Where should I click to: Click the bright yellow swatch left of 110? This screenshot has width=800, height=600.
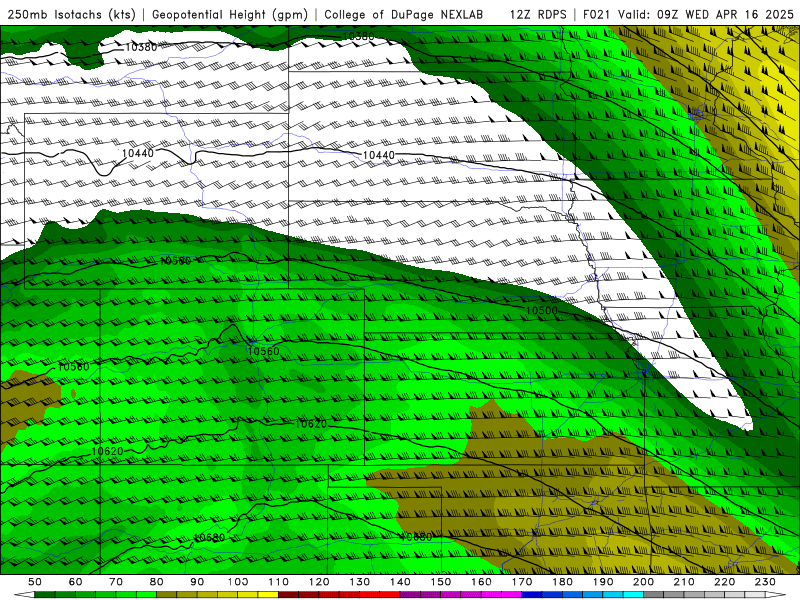[x=268, y=595]
